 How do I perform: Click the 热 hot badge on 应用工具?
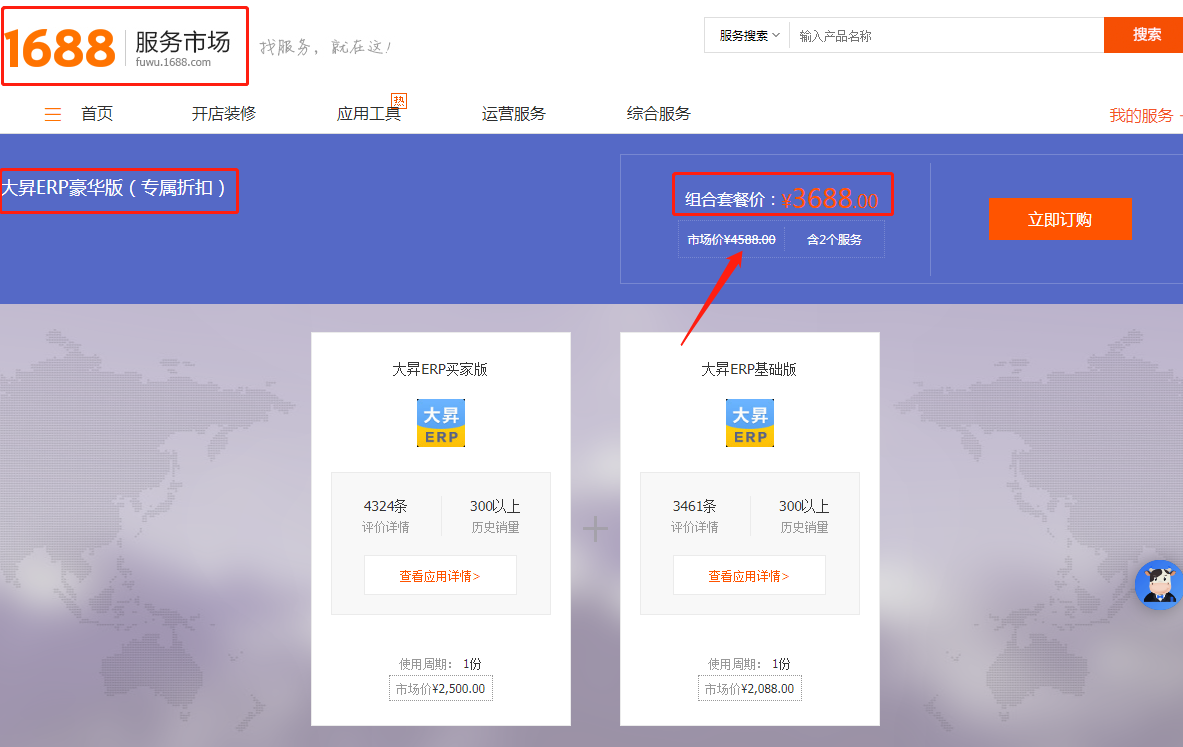[398, 100]
